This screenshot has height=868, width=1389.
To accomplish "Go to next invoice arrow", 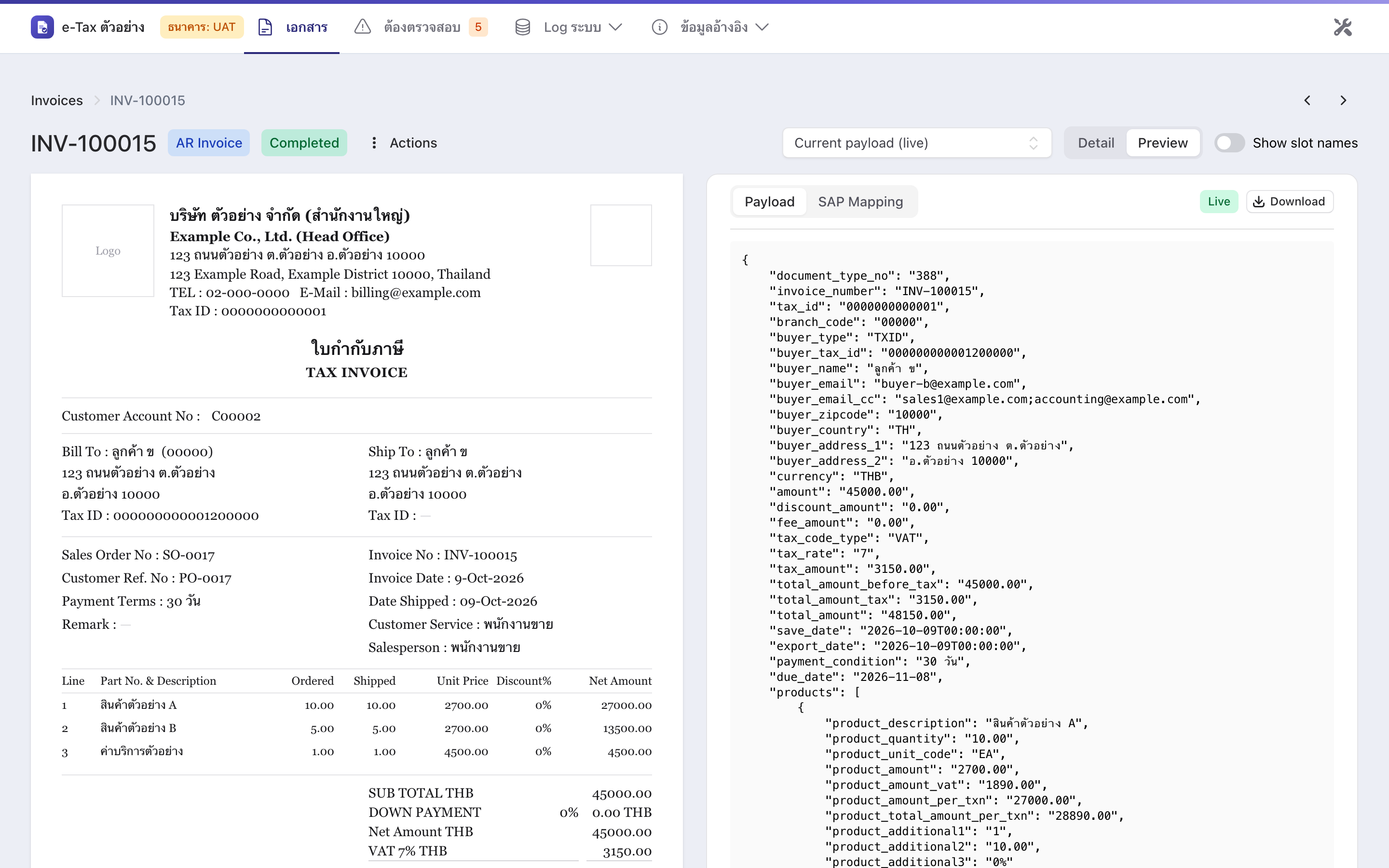I will click(x=1343, y=100).
